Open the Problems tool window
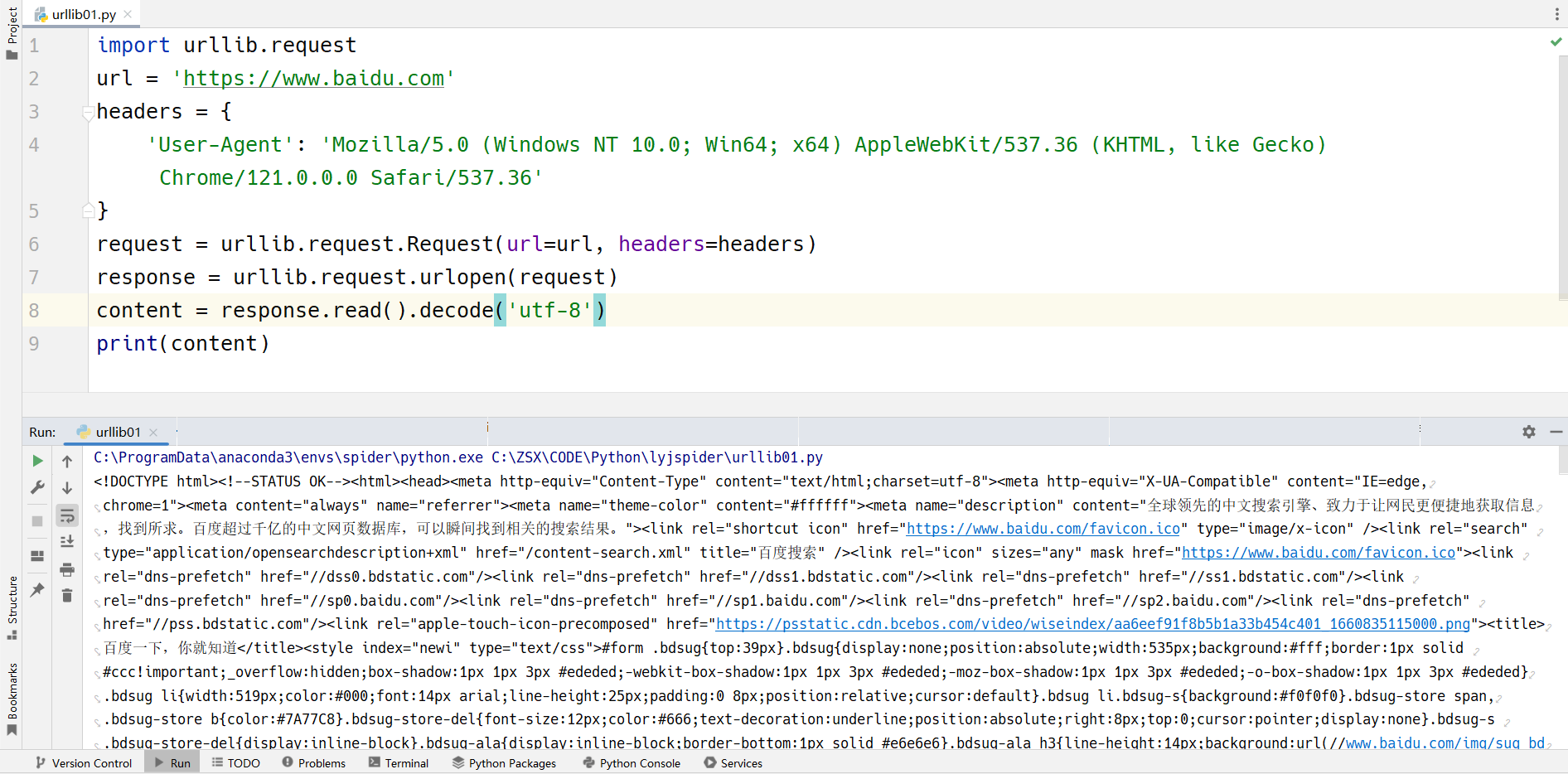 (314, 763)
